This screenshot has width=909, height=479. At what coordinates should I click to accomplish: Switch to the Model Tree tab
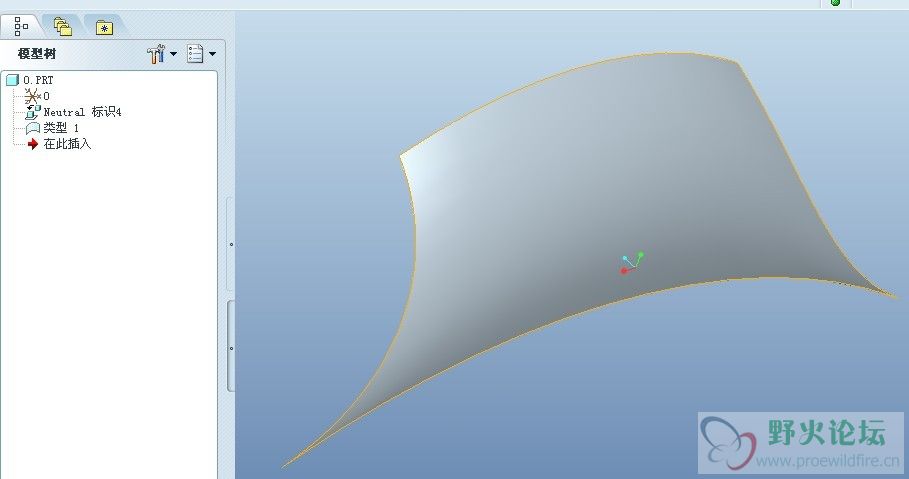coord(21,27)
